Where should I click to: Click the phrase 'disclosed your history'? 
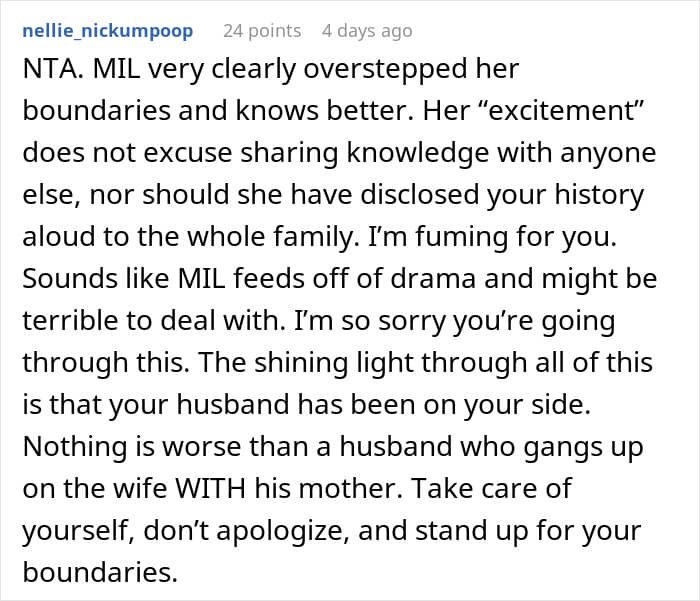(x=502, y=195)
